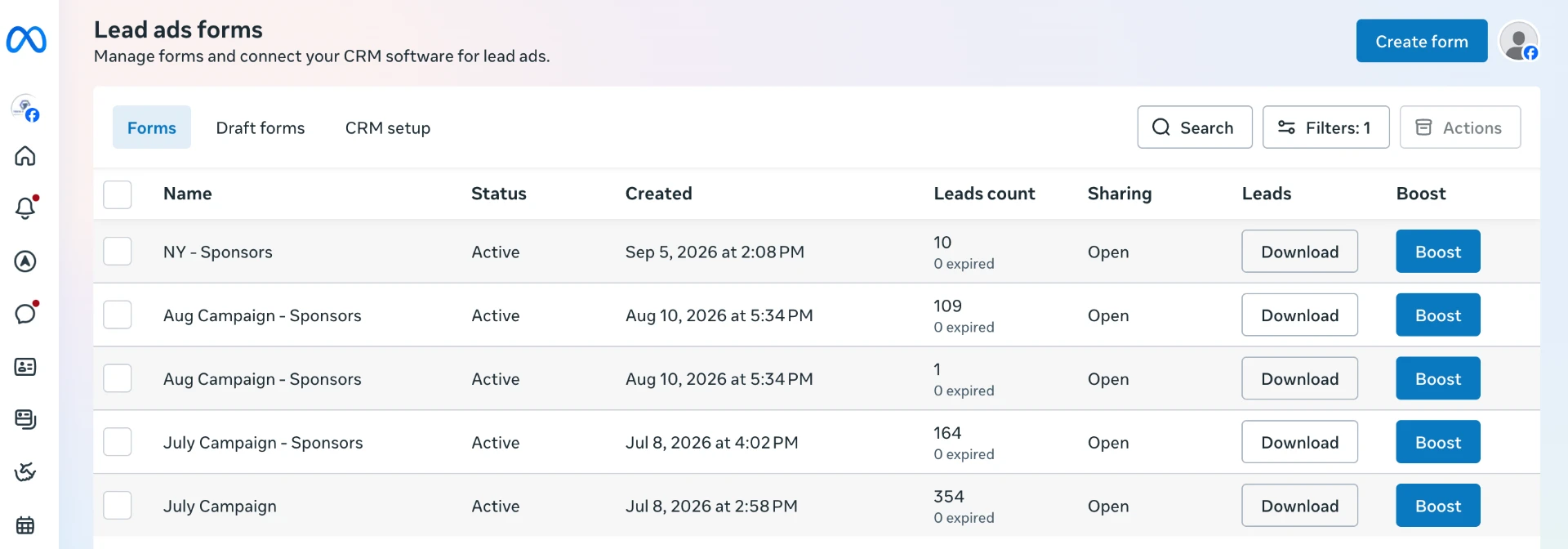Click the Created column header
1568x549 pixels.
[x=659, y=194]
